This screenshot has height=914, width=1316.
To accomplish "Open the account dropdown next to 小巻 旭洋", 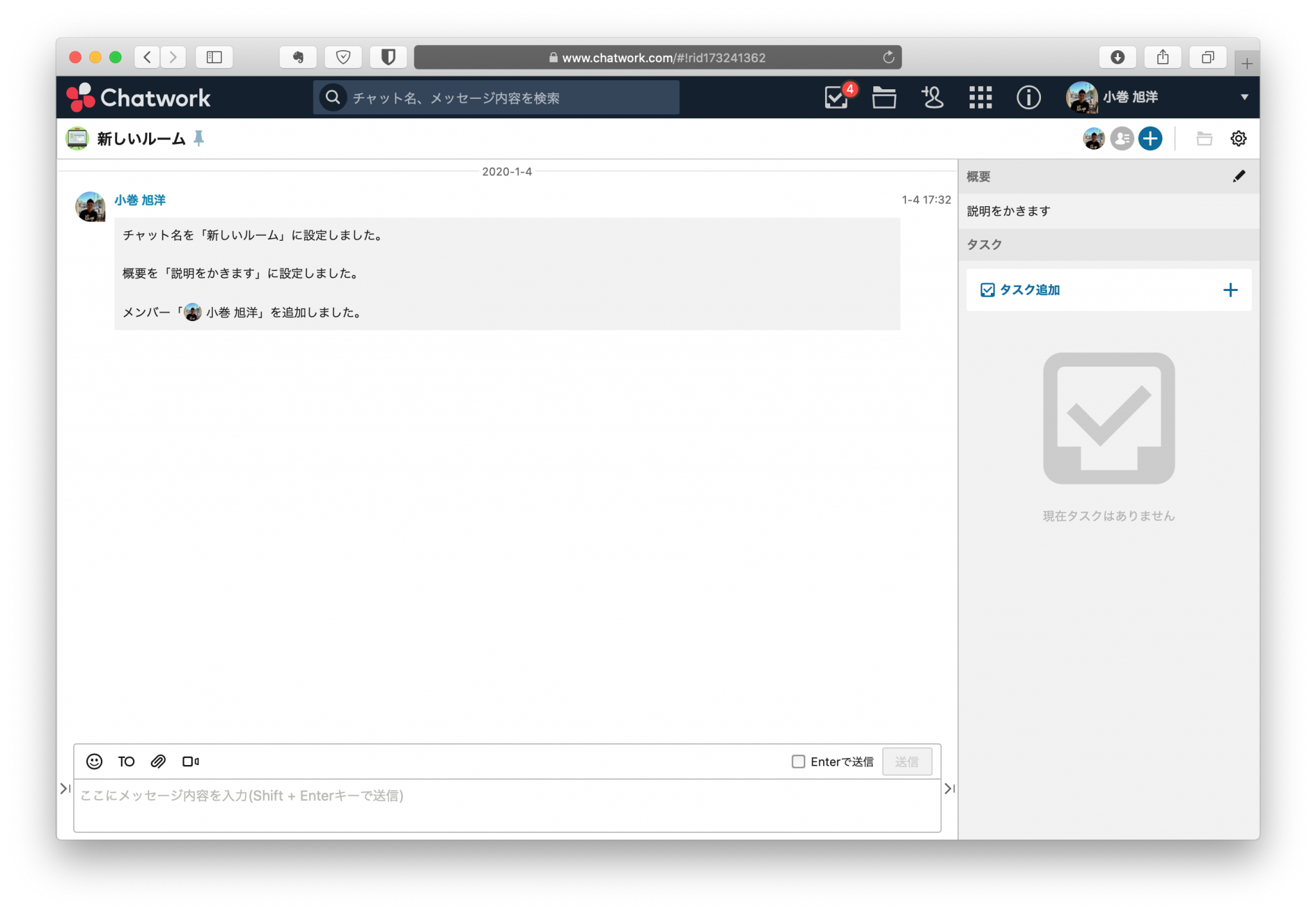I will coord(1245,98).
